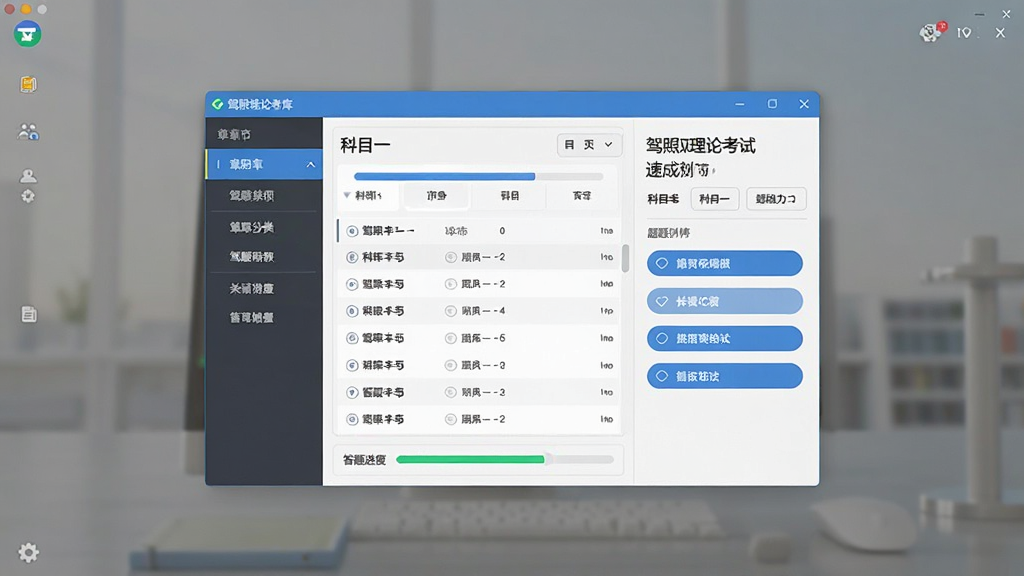Select the left radio icon of the fifth list row

pos(352,338)
